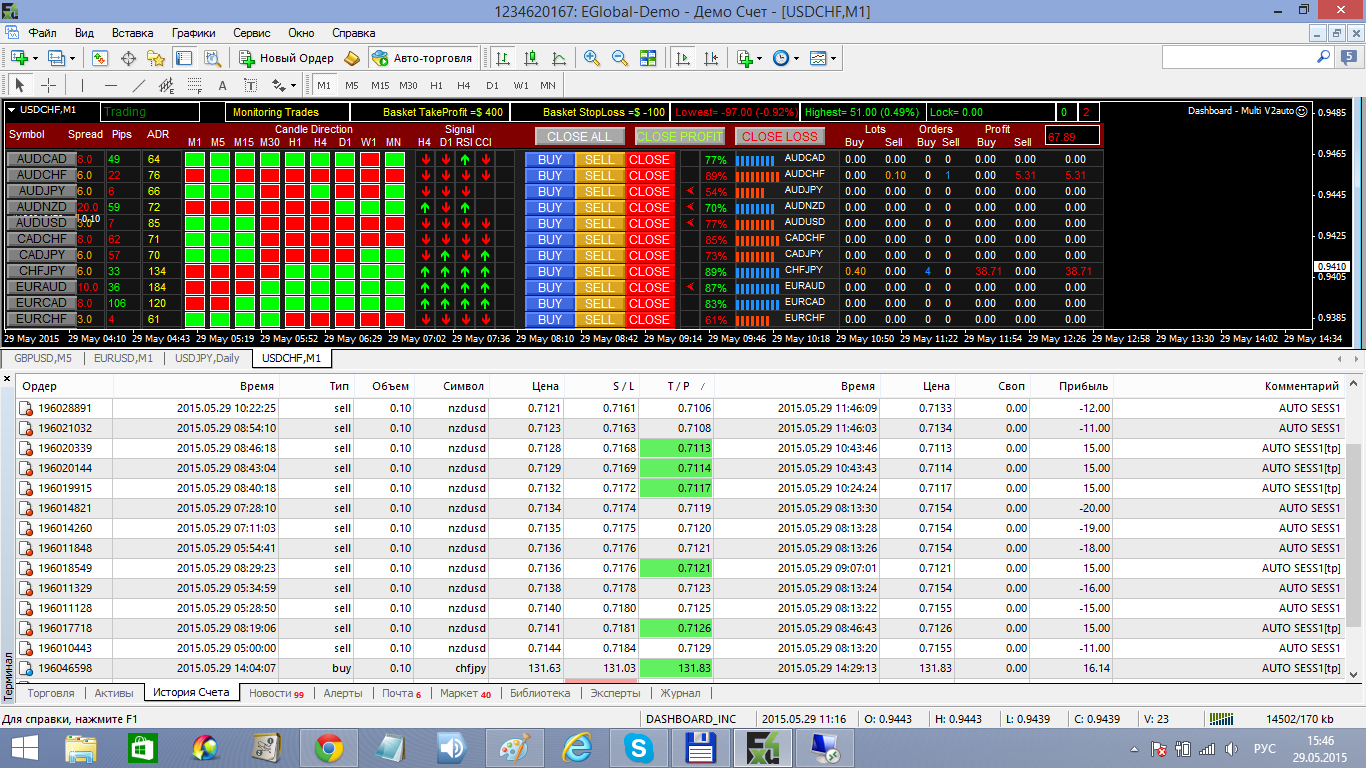Zoom out of the chart
1366x768 pixels.
pyautogui.click(x=620, y=58)
